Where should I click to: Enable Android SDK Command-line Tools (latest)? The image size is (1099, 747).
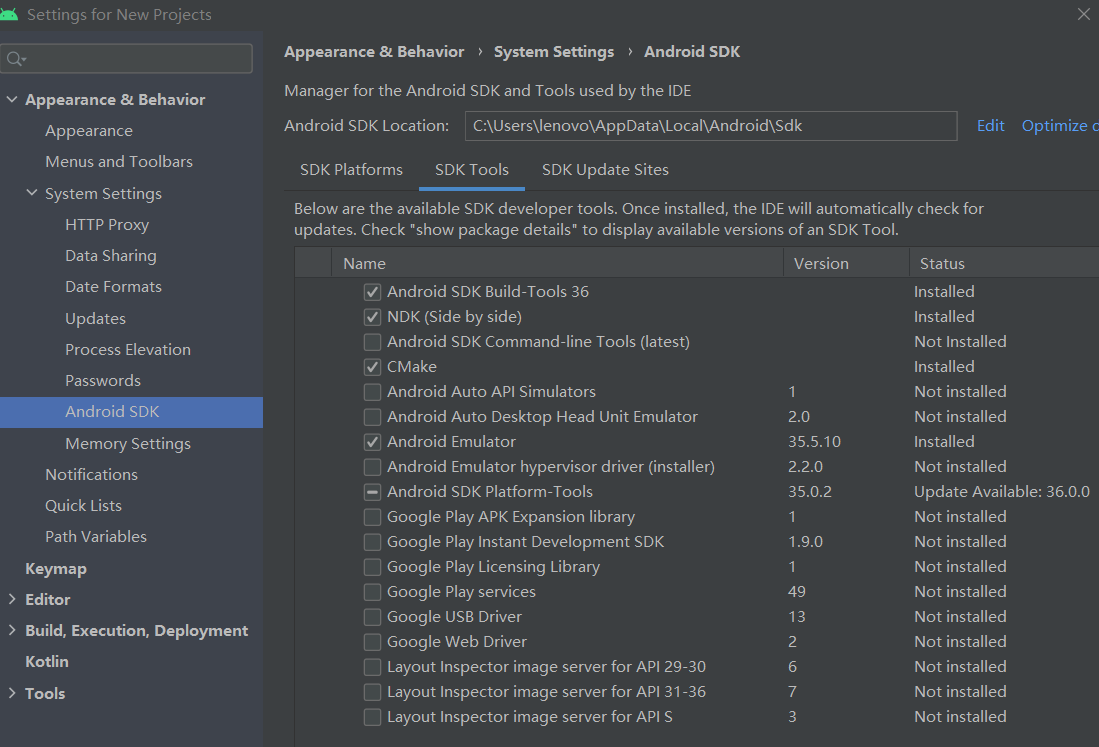(x=372, y=341)
